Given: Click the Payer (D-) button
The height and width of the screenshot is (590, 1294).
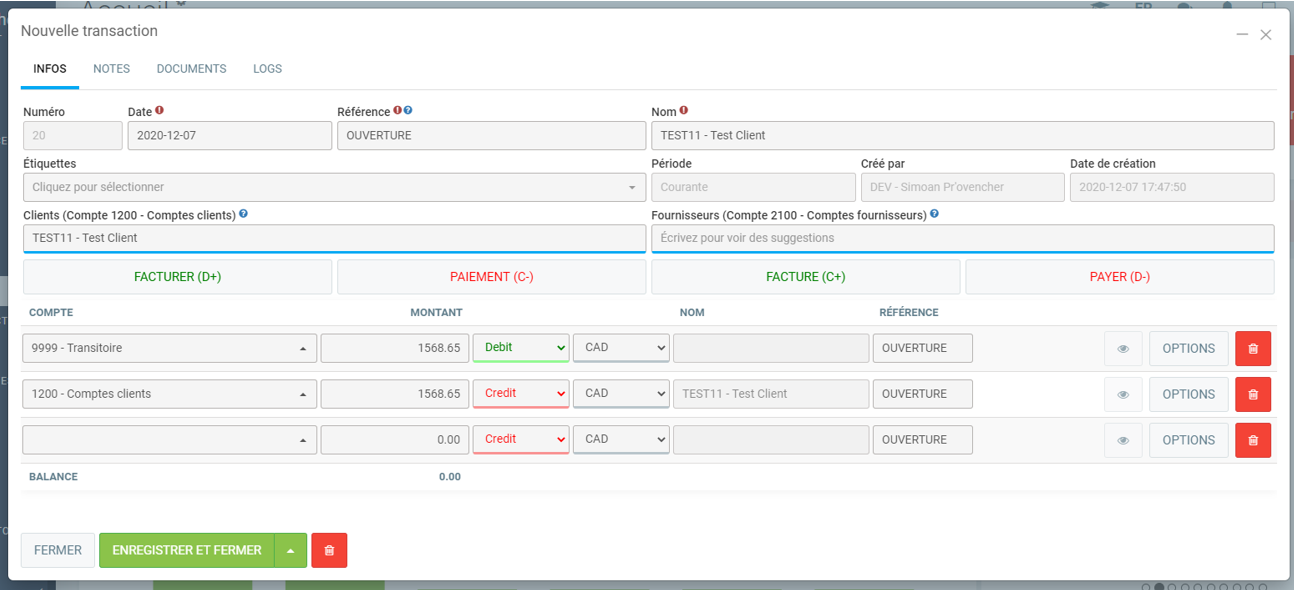Looking at the screenshot, I should tap(1119, 277).
